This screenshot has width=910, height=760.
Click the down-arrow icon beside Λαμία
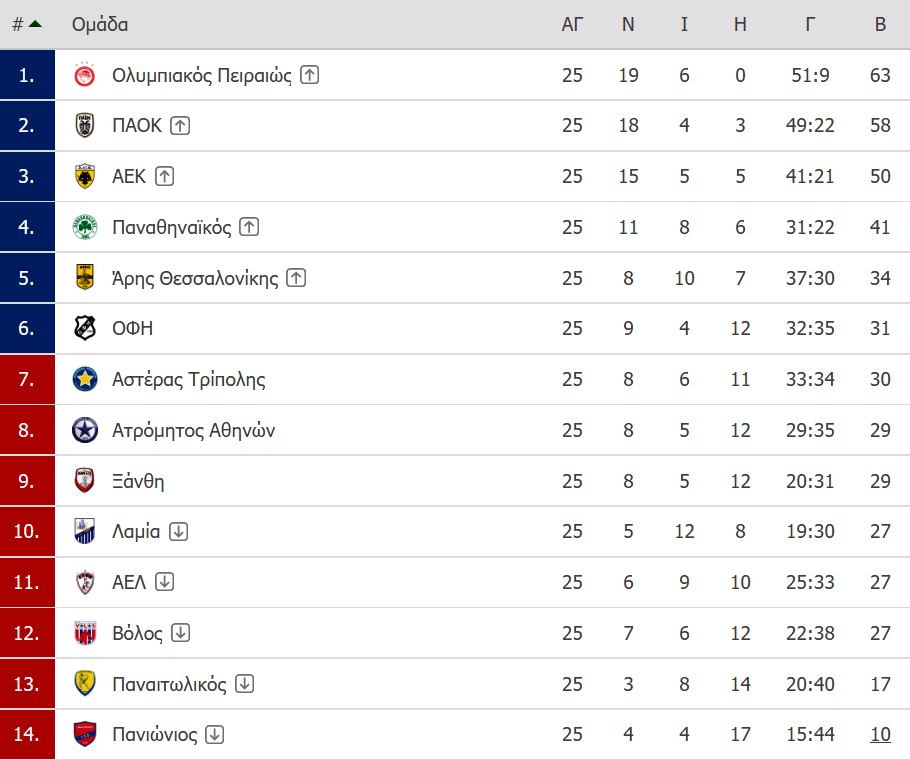tap(178, 531)
